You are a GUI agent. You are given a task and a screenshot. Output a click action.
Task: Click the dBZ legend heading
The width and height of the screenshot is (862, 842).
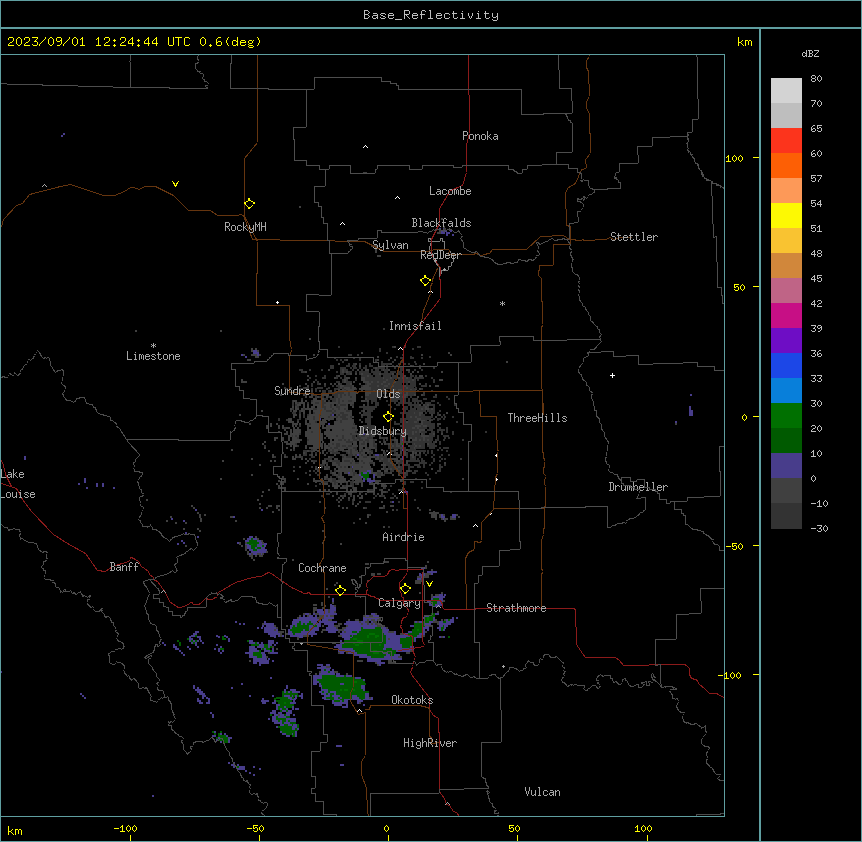click(810, 53)
